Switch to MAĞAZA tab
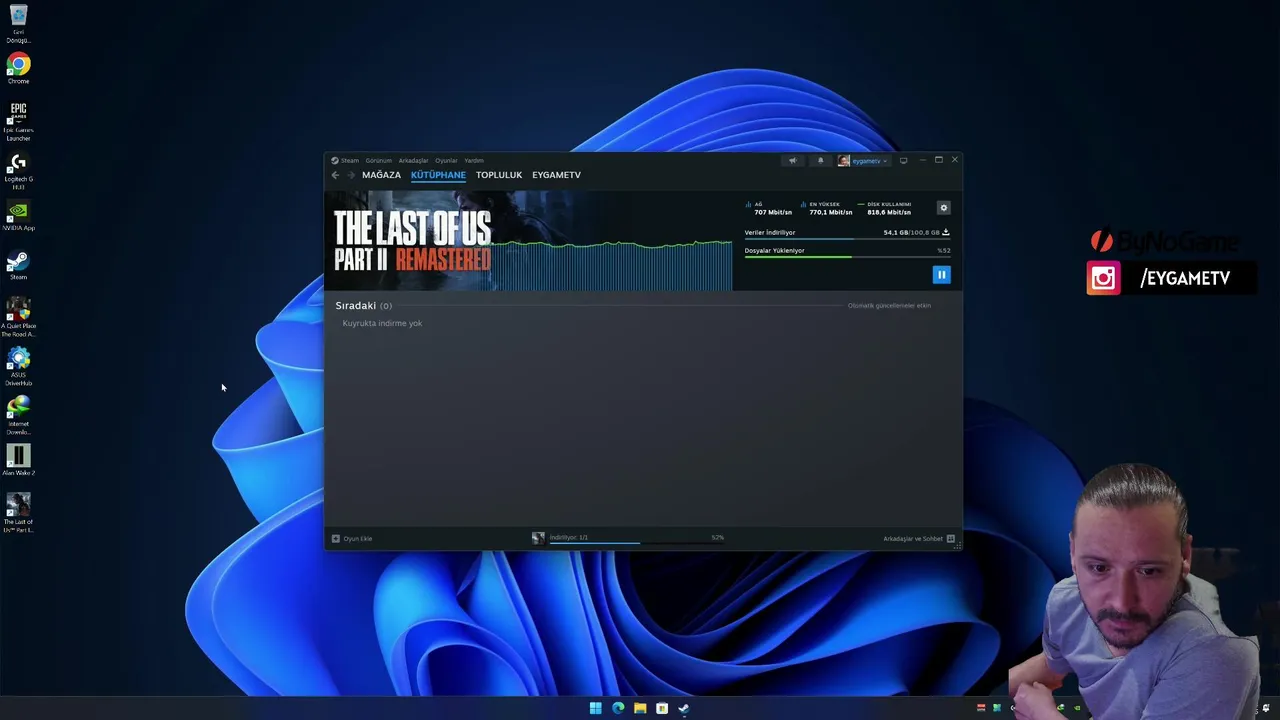 (x=381, y=175)
